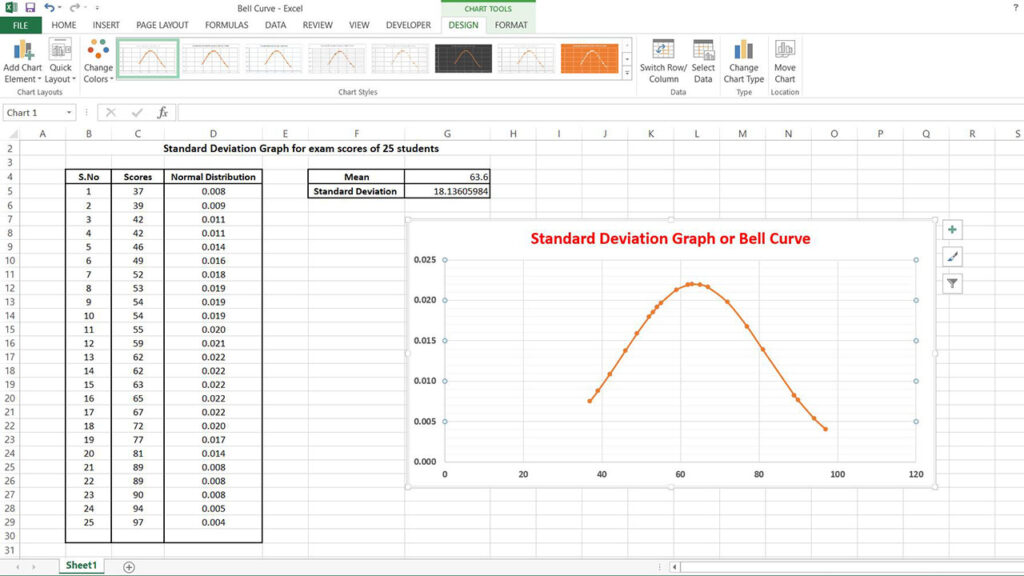This screenshot has width=1024, height=576.
Task: Select the Sheet1 tab
Action: pos(83,565)
